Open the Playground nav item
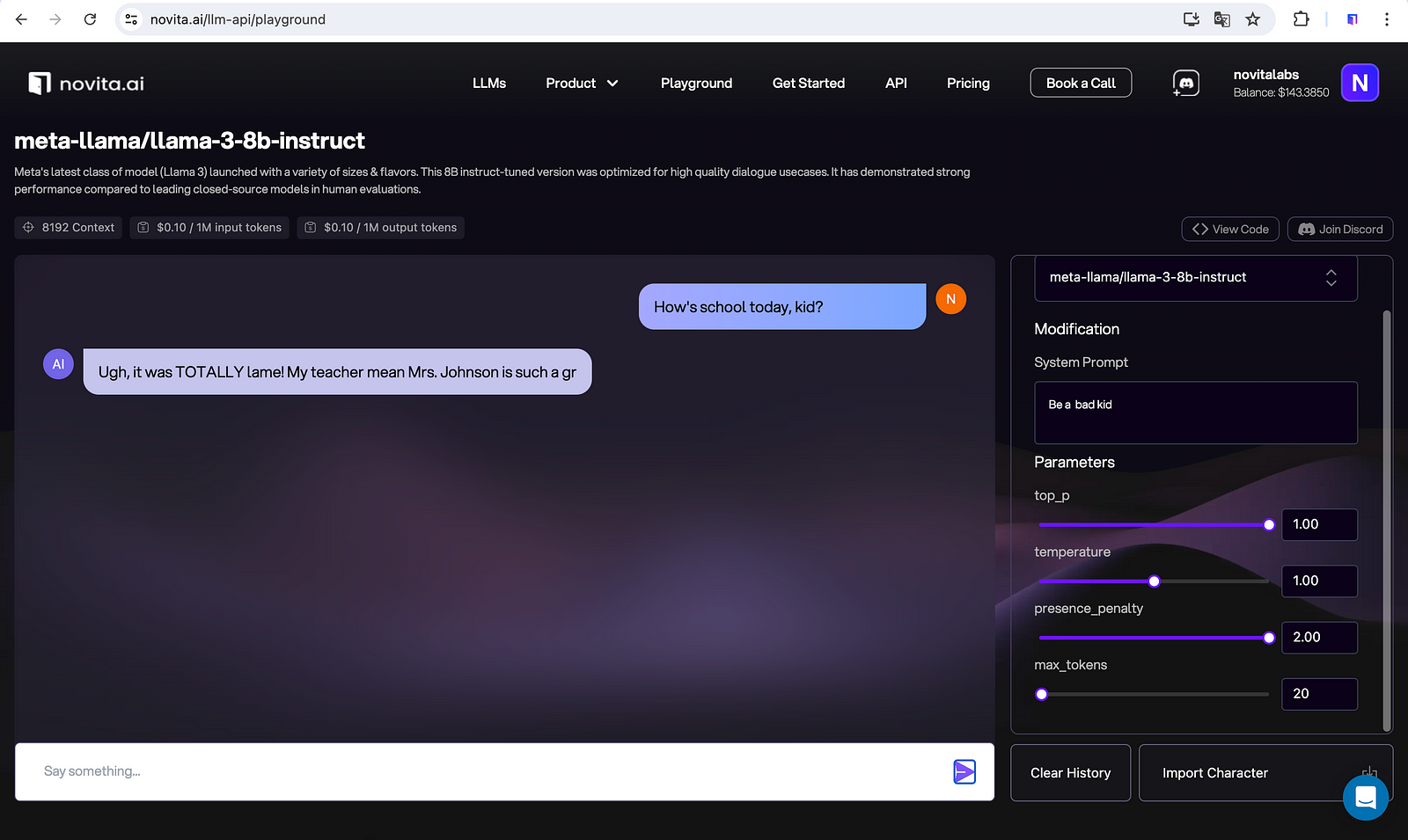The height and width of the screenshot is (840, 1408). [696, 83]
